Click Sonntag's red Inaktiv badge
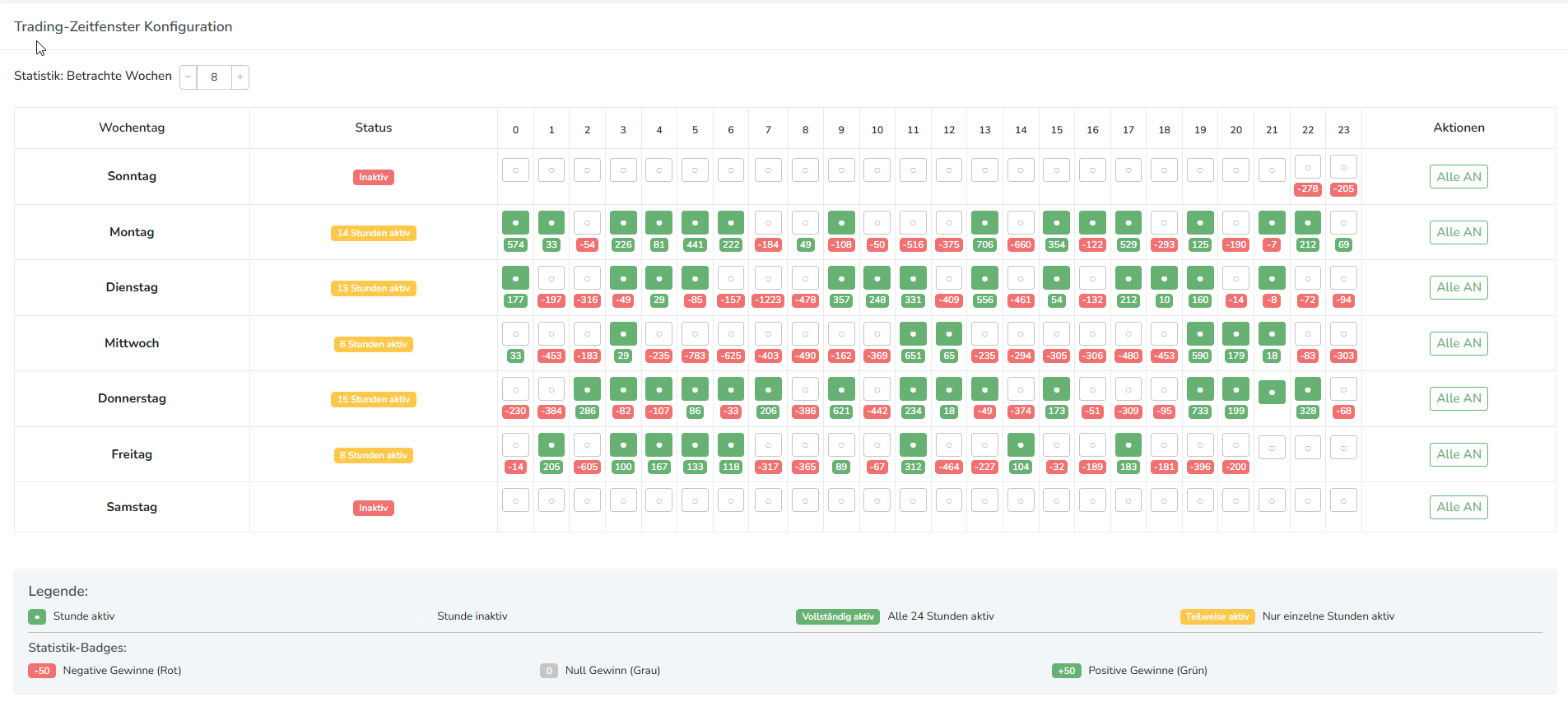 [373, 177]
